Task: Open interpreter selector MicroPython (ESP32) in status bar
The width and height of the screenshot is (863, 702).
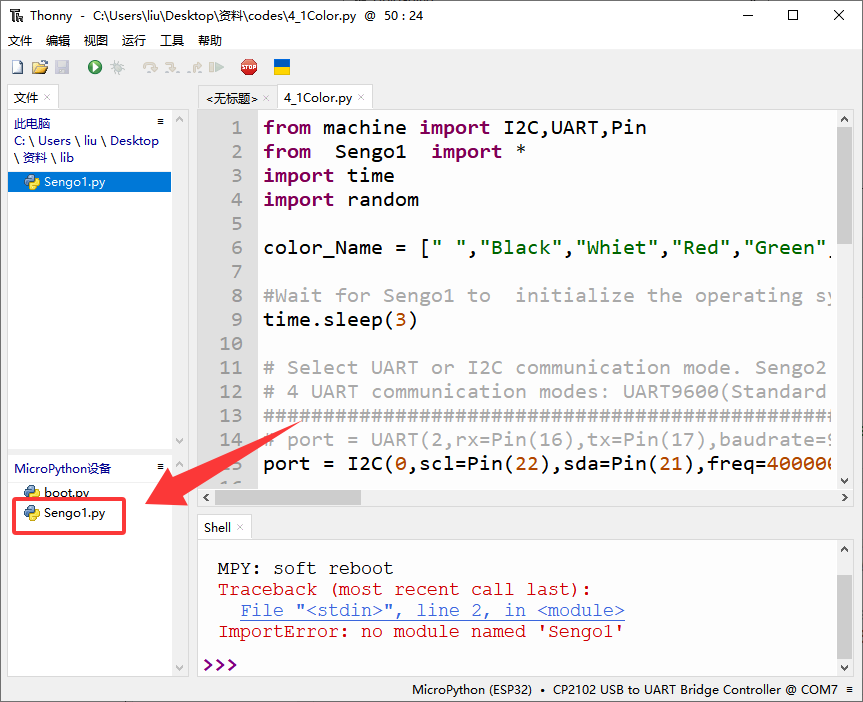Action: click(472, 690)
